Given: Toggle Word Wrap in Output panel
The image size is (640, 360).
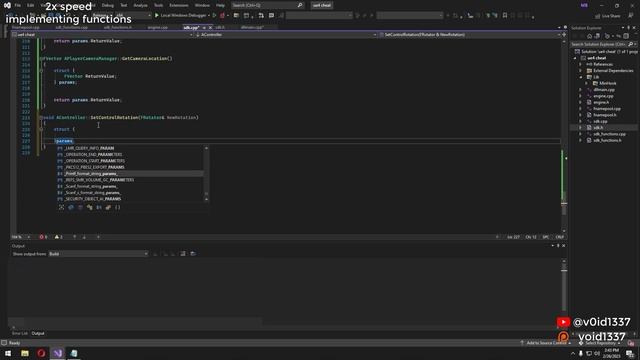Looking at the screenshot, I should (x=193, y=254).
